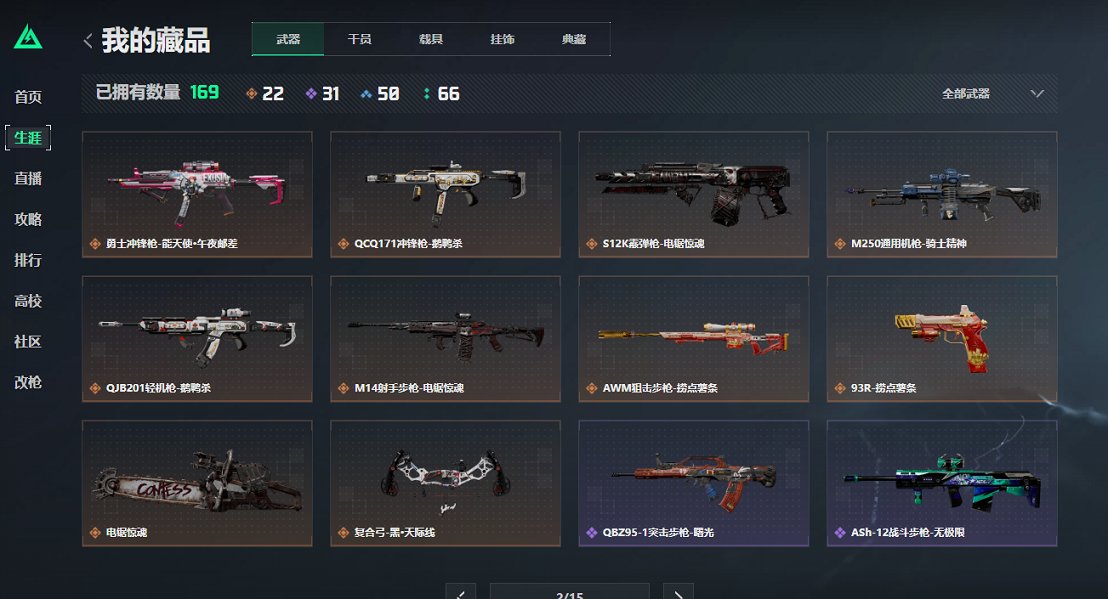Open 排行 in the sidebar
This screenshot has width=1108, height=599.
tap(28, 260)
